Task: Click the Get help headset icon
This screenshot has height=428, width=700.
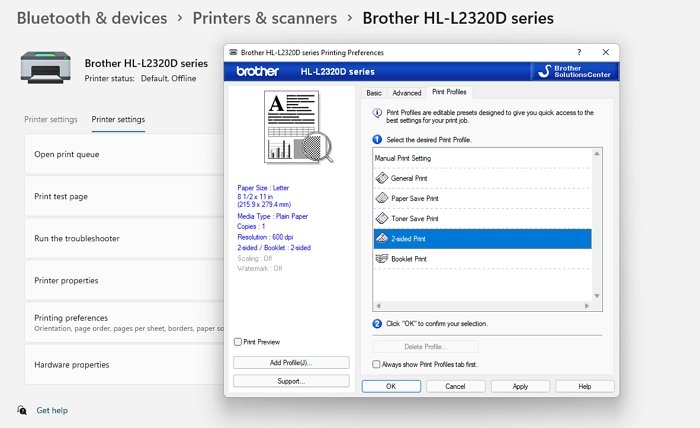Action: coord(21,410)
